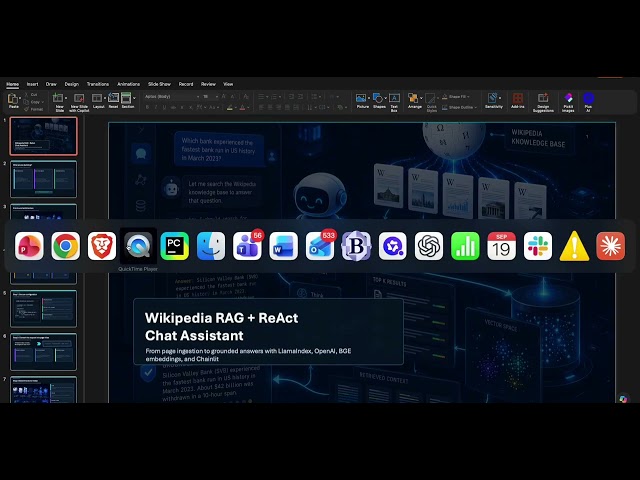640x480 pixels.
Task: Select Google Chrome in app switcher
Action: [65, 246]
